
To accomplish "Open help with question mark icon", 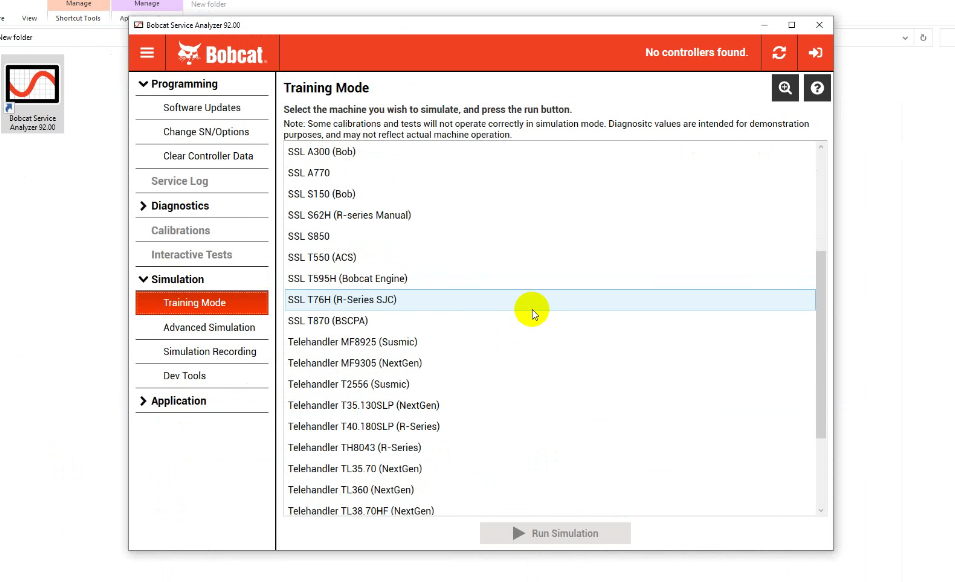I will (x=817, y=88).
